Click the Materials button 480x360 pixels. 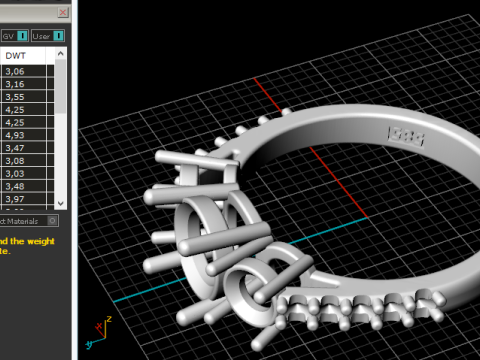click(29, 221)
